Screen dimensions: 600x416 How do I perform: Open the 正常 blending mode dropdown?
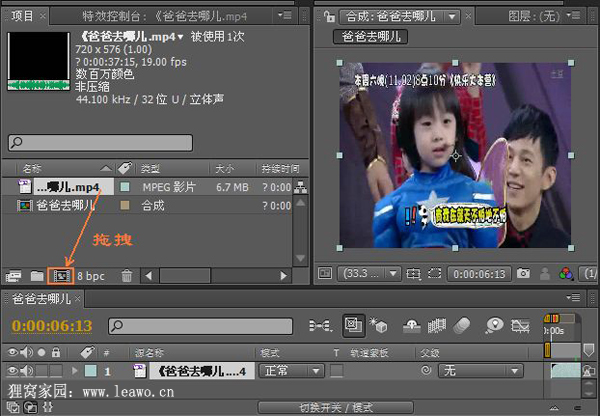(292, 371)
